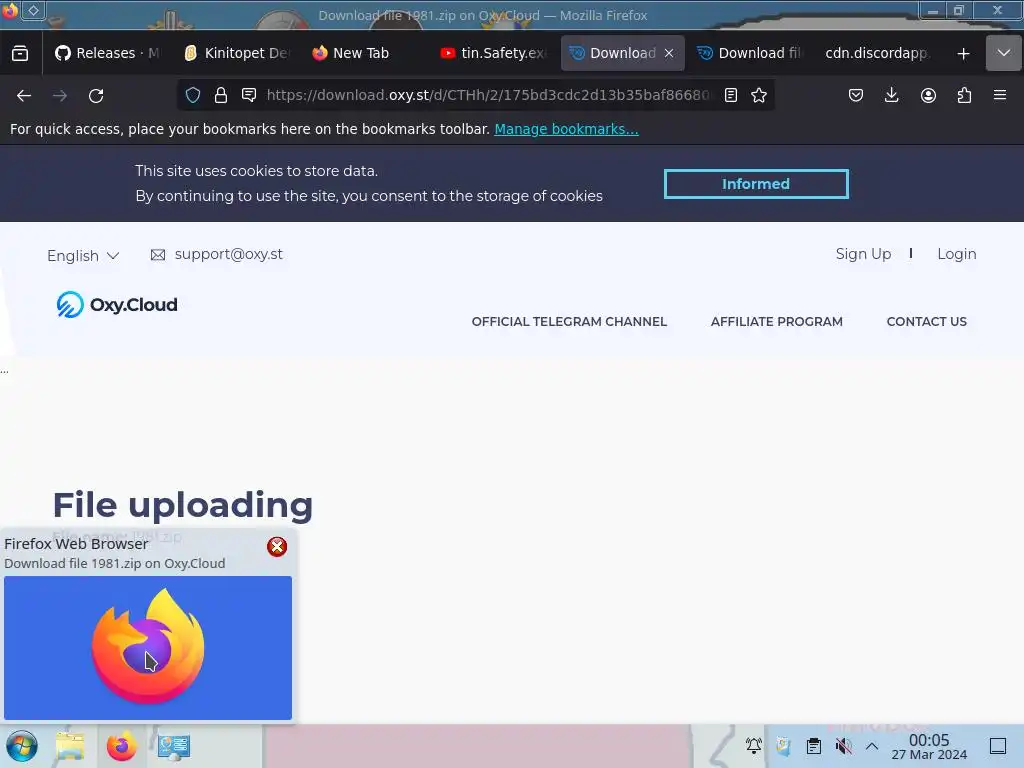The height and width of the screenshot is (768, 1024).
Task: Open the Firefox application menu
Action: pyautogui.click(x=1000, y=95)
